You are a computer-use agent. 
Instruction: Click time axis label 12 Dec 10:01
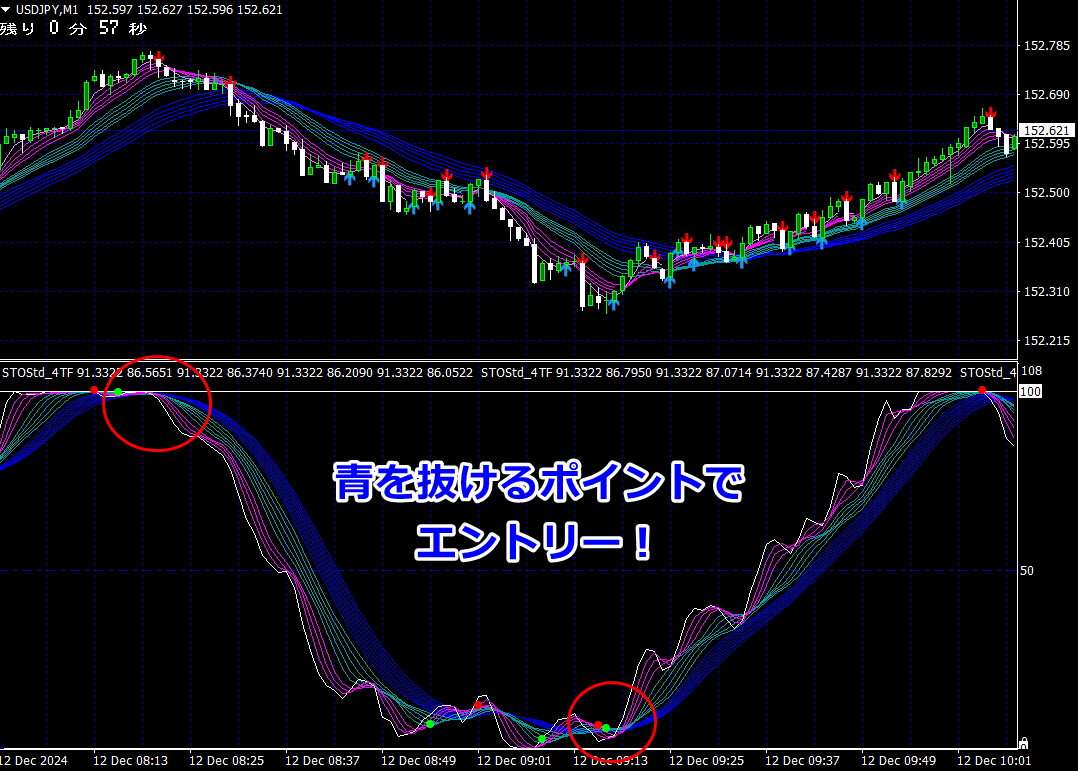coord(994,761)
